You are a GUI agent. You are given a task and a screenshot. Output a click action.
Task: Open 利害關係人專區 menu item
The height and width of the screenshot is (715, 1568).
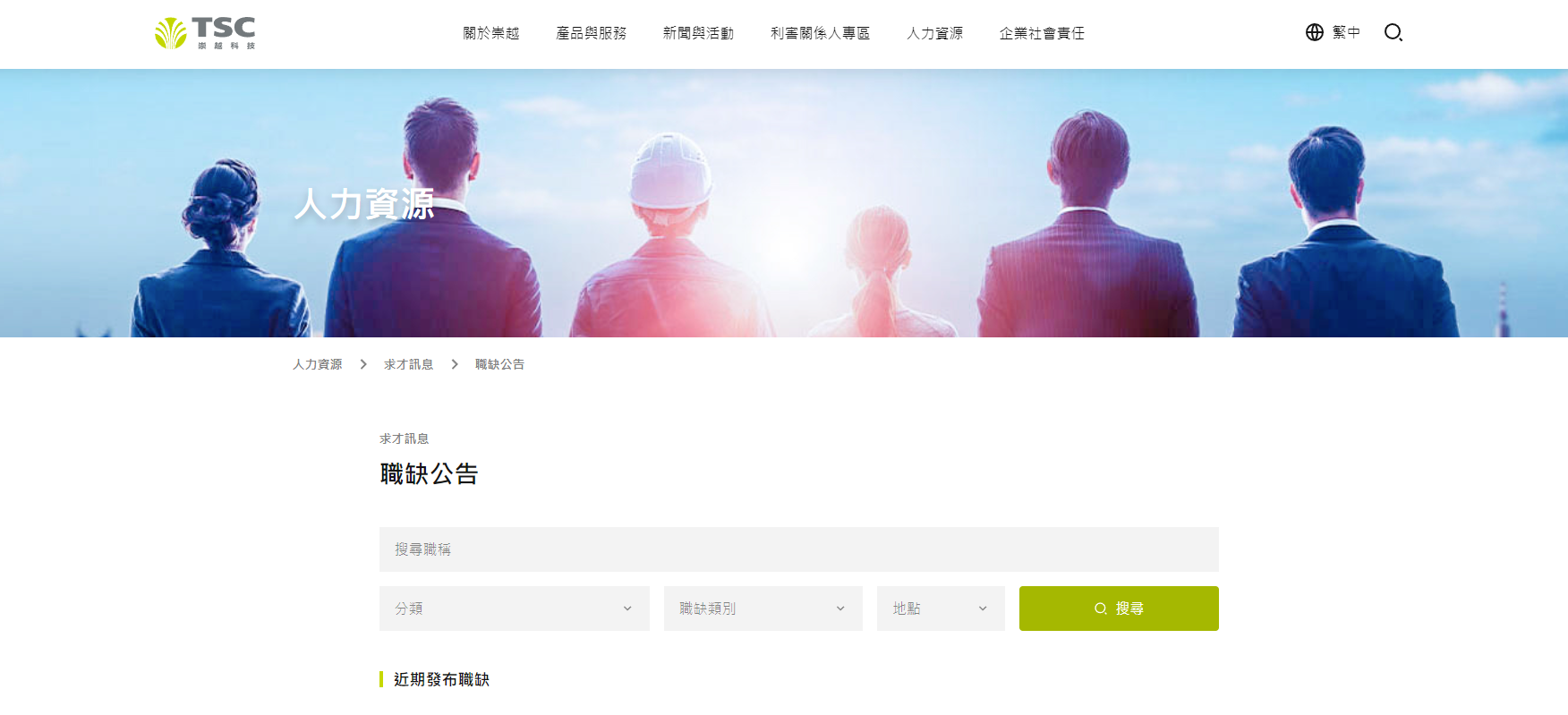coord(821,33)
